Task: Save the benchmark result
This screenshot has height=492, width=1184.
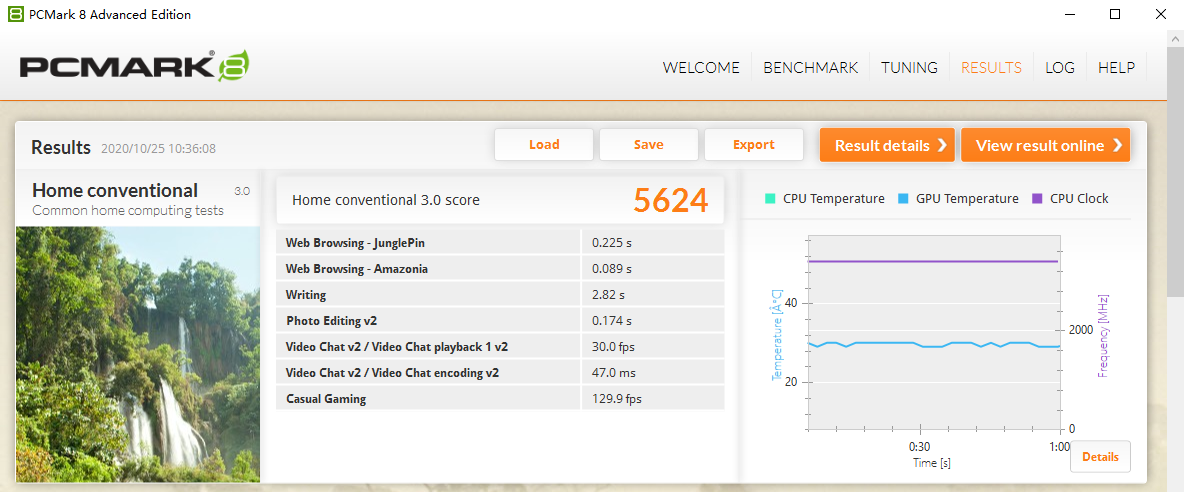Action: [648, 145]
